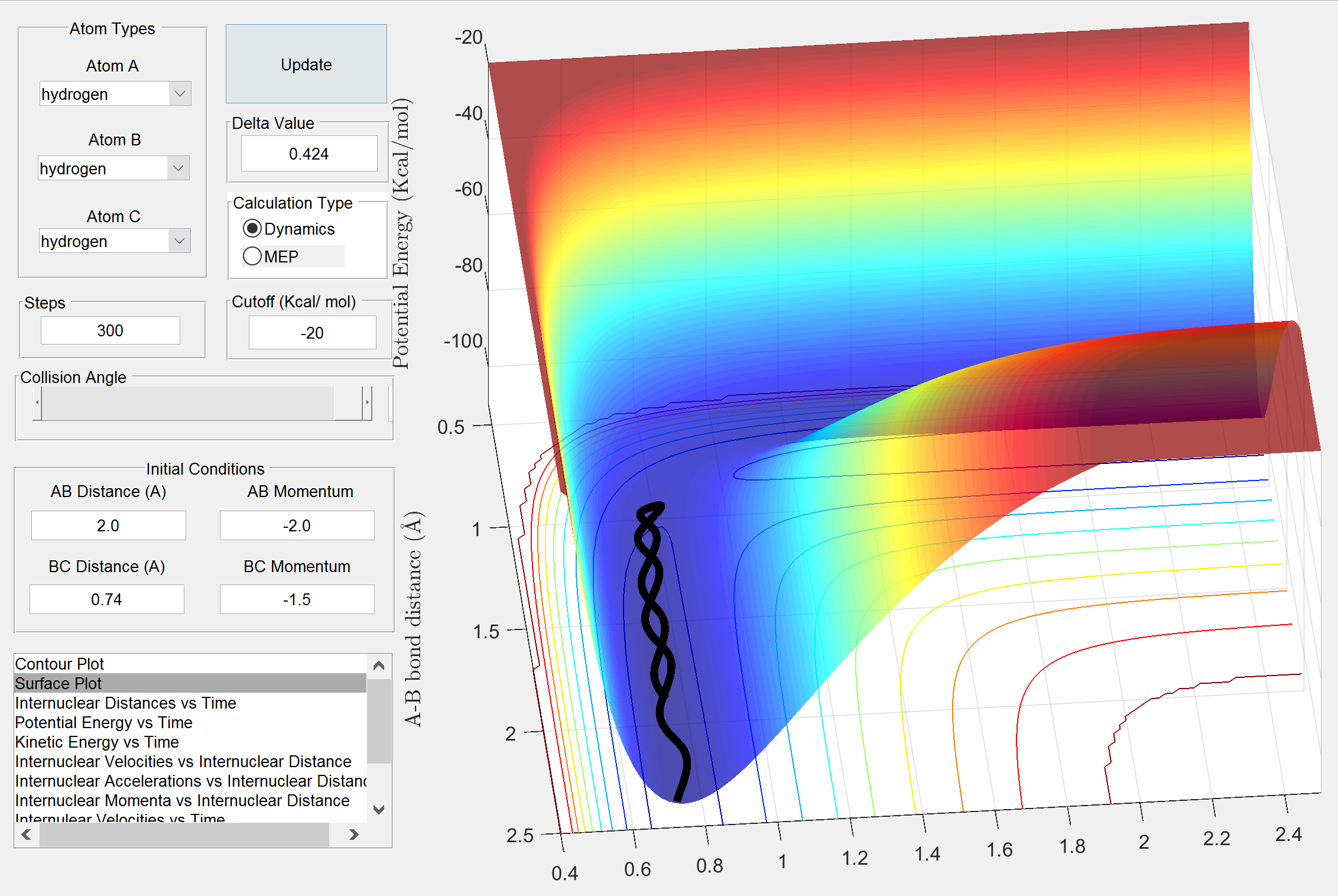Select the MEP radio button
The image size is (1338, 896).
click(x=252, y=256)
